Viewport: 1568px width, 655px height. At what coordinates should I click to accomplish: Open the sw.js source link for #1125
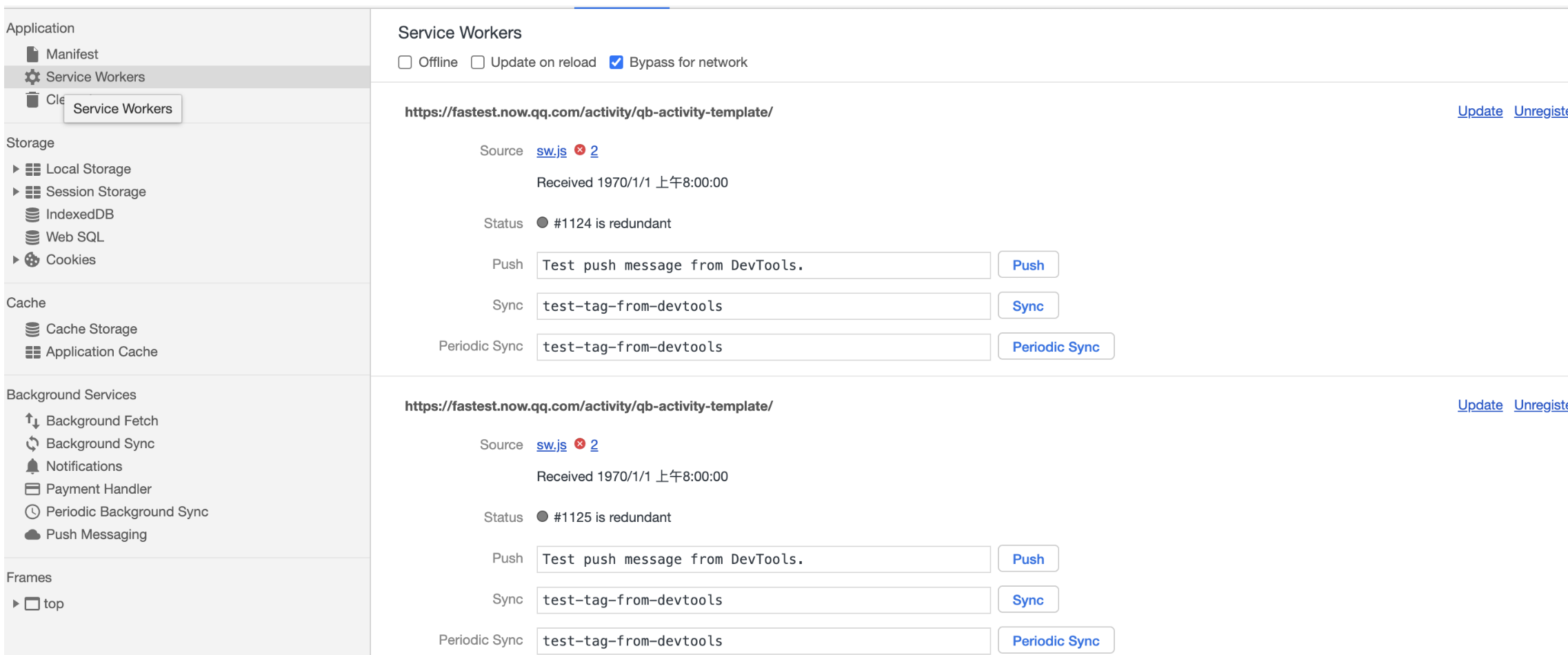[x=551, y=445]
